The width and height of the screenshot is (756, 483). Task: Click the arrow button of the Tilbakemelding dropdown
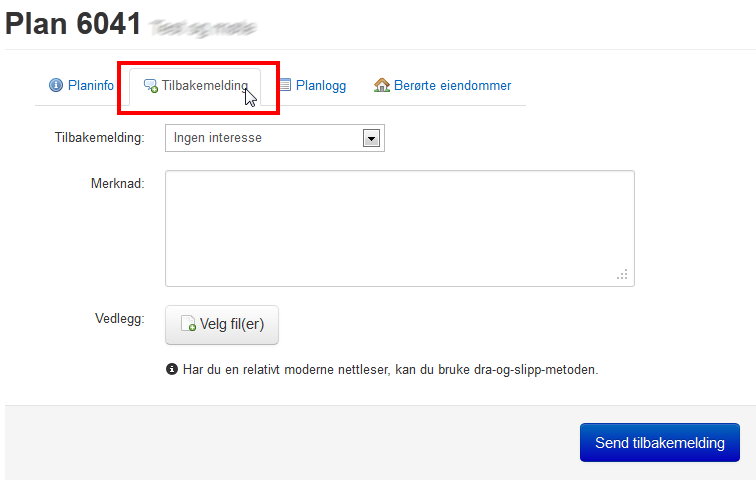pyautogui.click(x=372, y=138)
